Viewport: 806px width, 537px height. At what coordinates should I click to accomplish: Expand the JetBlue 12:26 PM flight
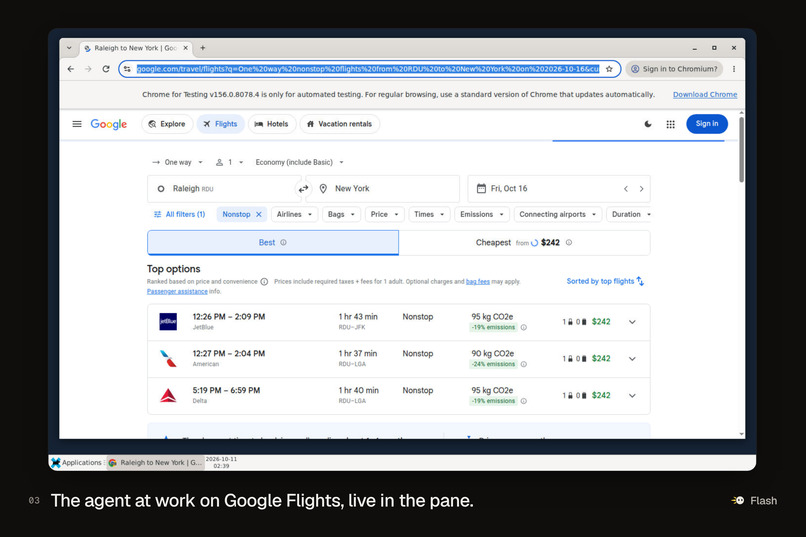[632, 322]
